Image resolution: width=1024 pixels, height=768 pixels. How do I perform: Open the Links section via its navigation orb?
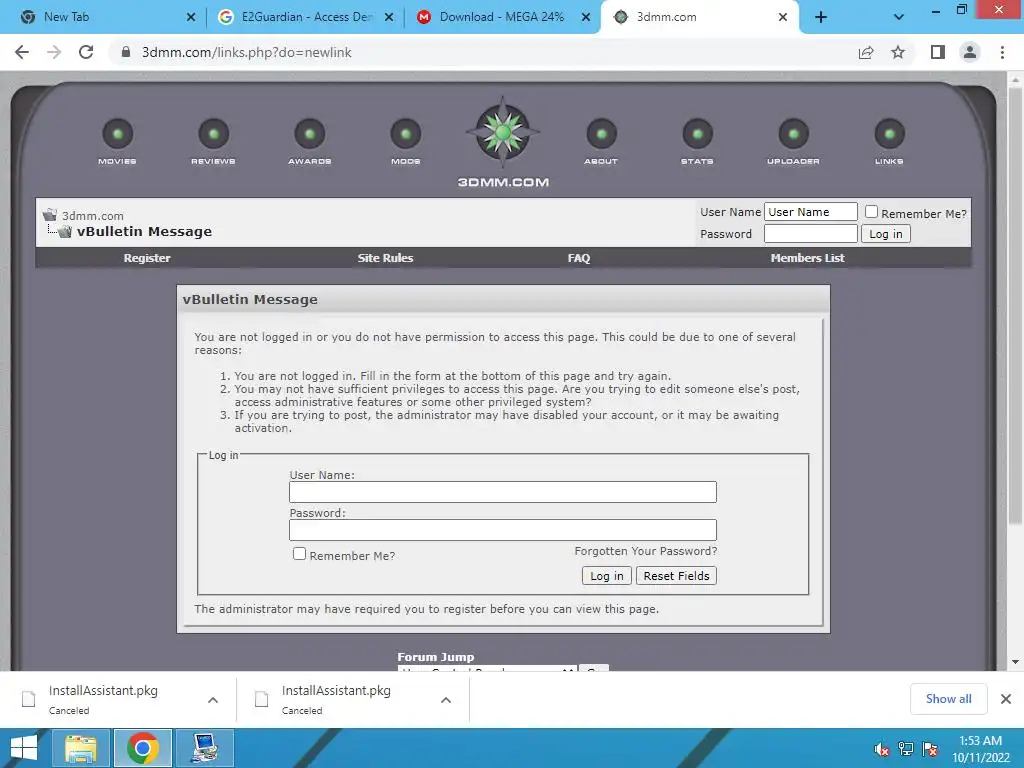pos(889,135)
